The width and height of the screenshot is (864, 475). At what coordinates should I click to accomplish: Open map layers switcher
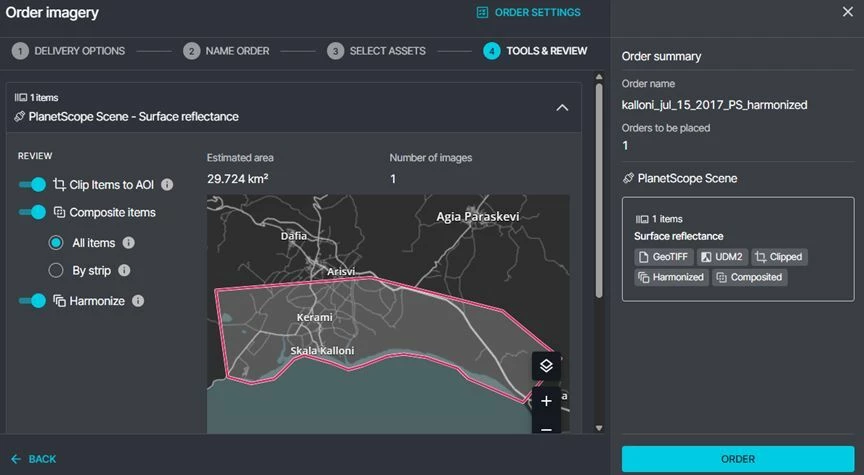(546, 366)
